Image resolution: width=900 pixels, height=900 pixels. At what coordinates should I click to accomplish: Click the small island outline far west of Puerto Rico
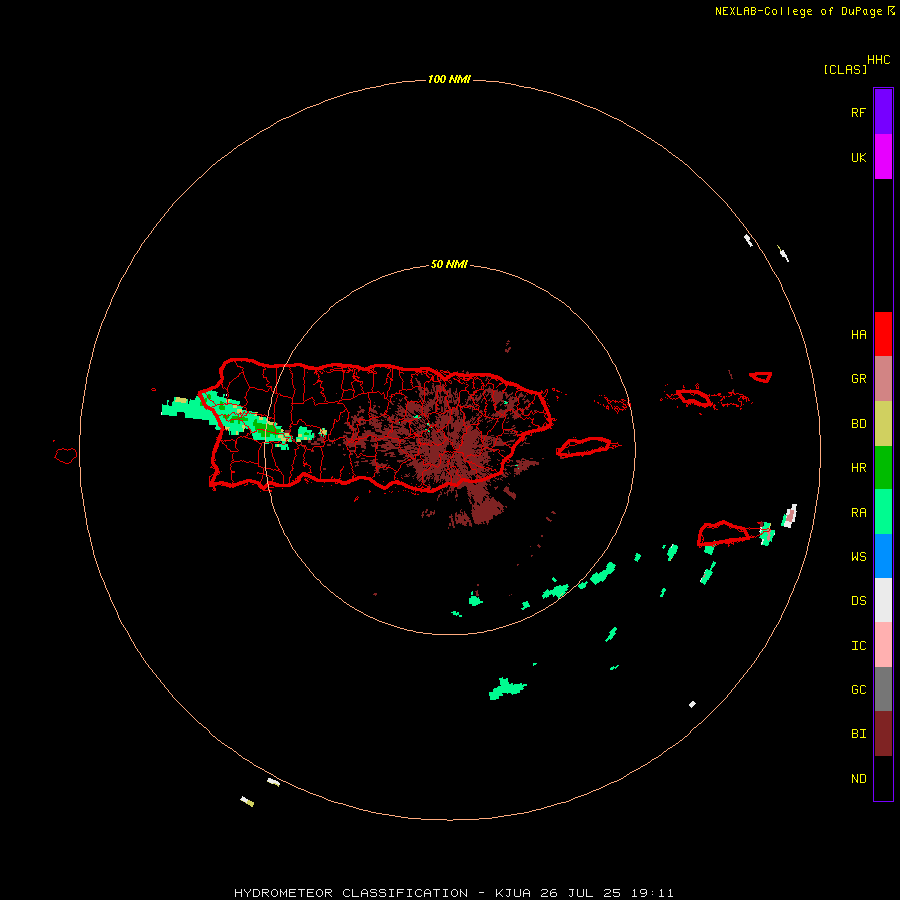[65, 456]
